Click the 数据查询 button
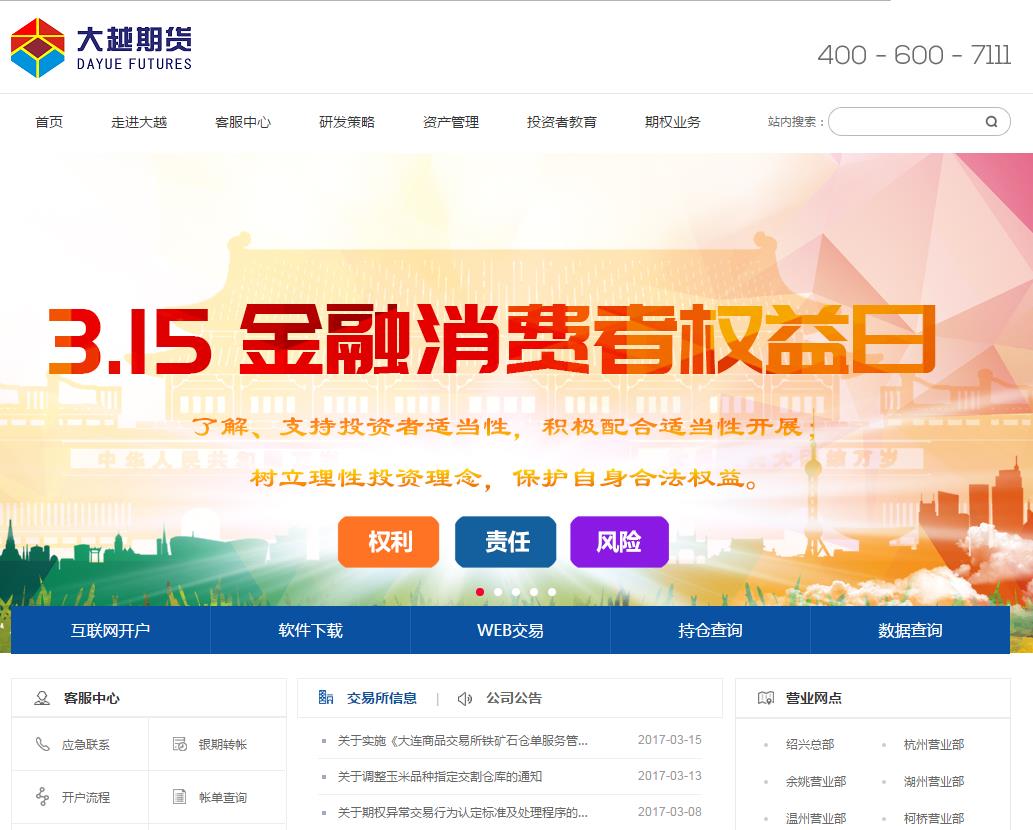Viewport: 1033px width, 830px height. coord(910,630)
